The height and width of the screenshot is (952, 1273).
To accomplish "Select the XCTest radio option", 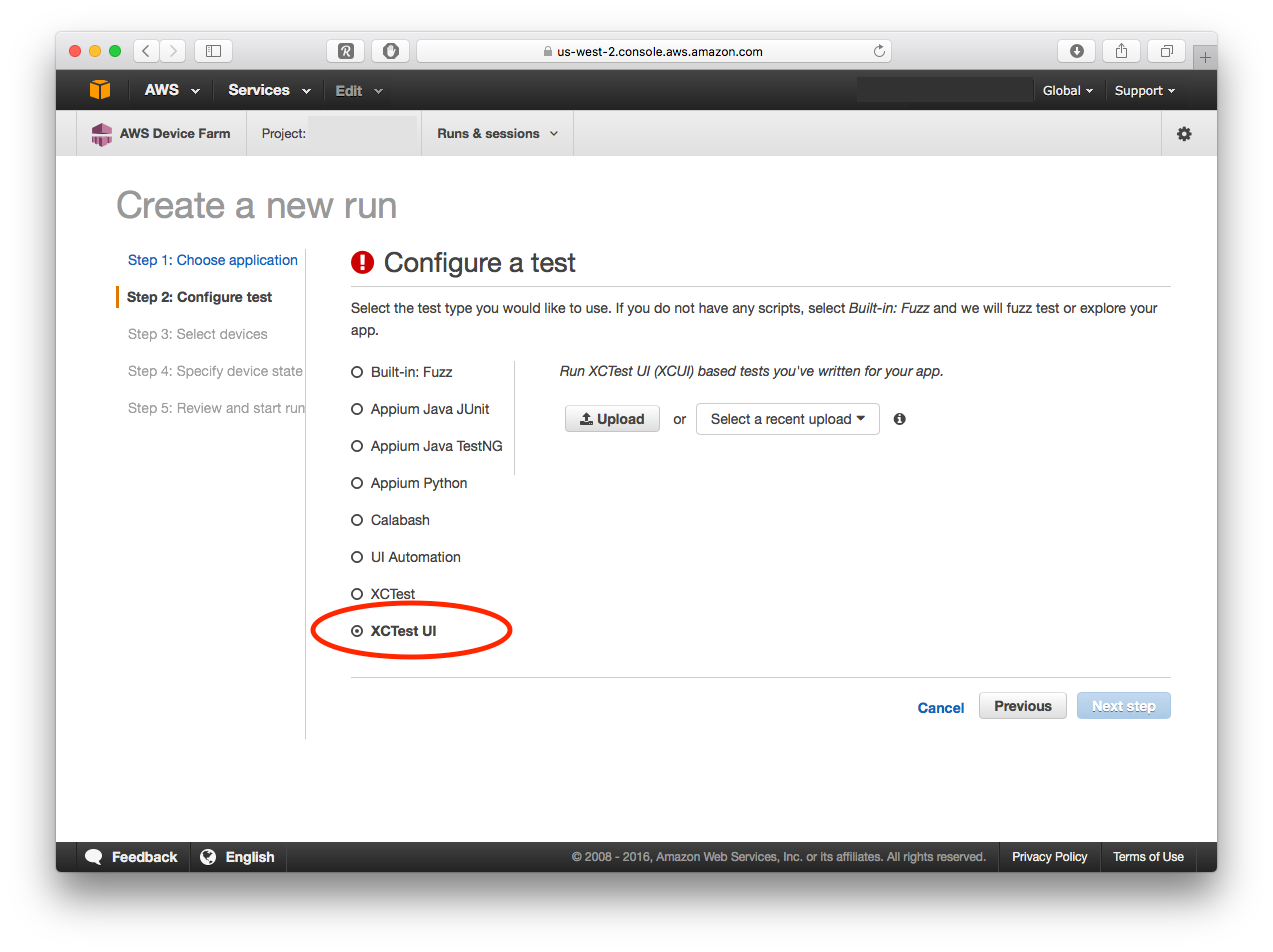I will [x=357, y=594].
